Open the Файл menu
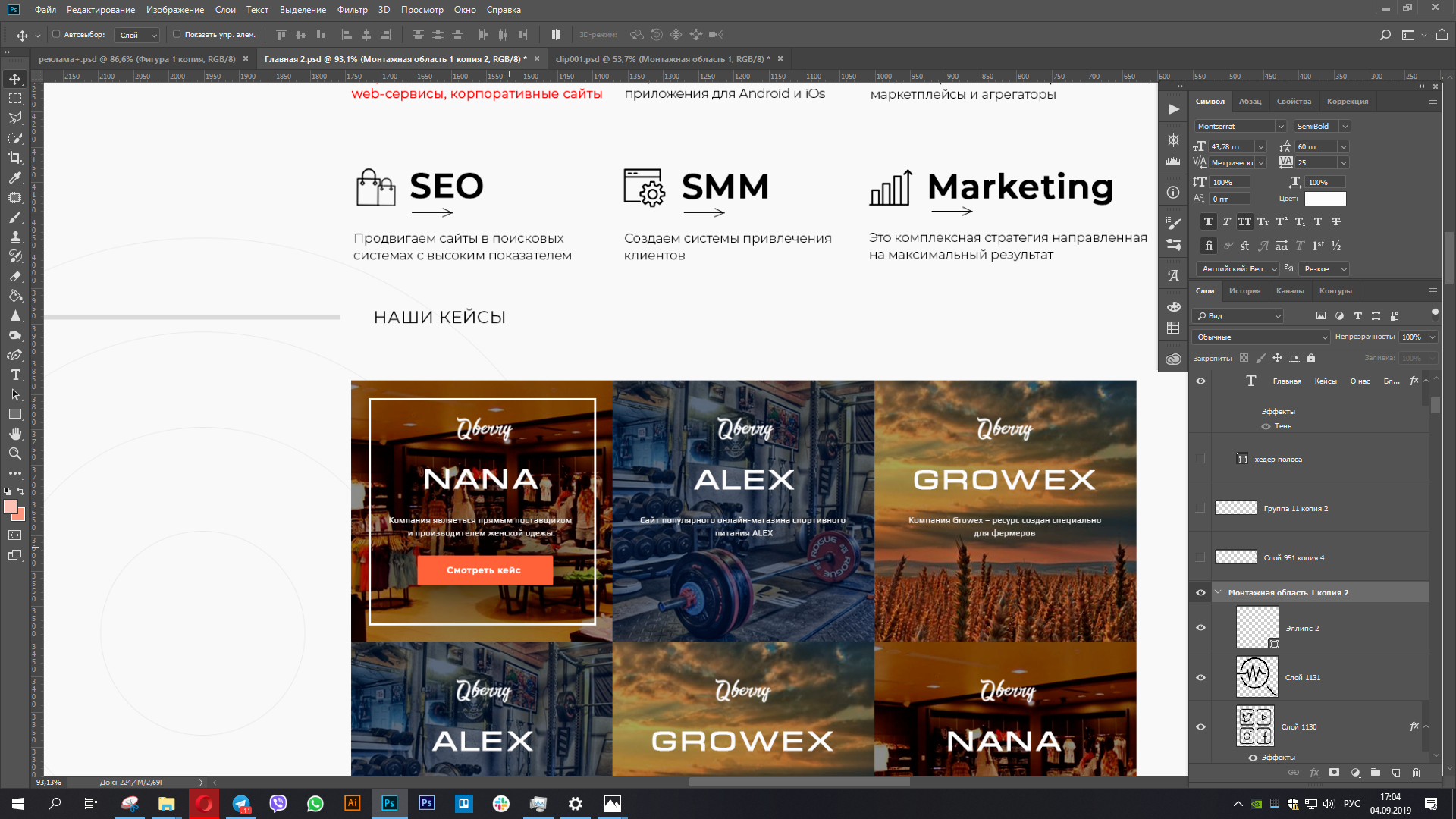 click(x=45, y=10)
